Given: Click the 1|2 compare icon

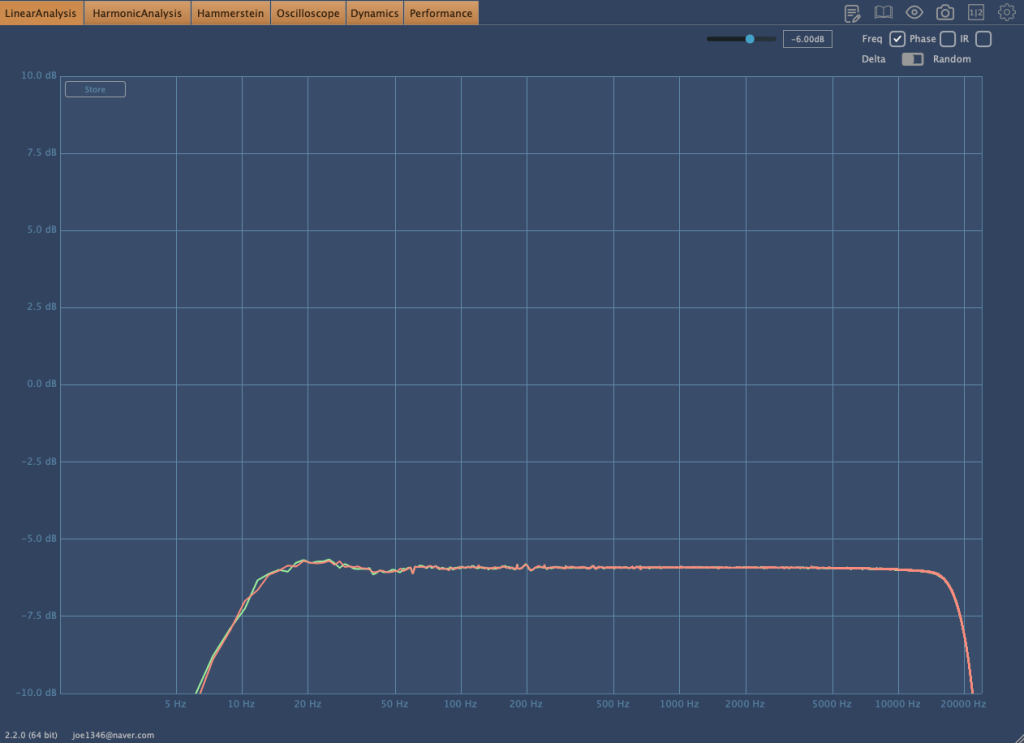Looking at the screenshot, I should point(975,13).
